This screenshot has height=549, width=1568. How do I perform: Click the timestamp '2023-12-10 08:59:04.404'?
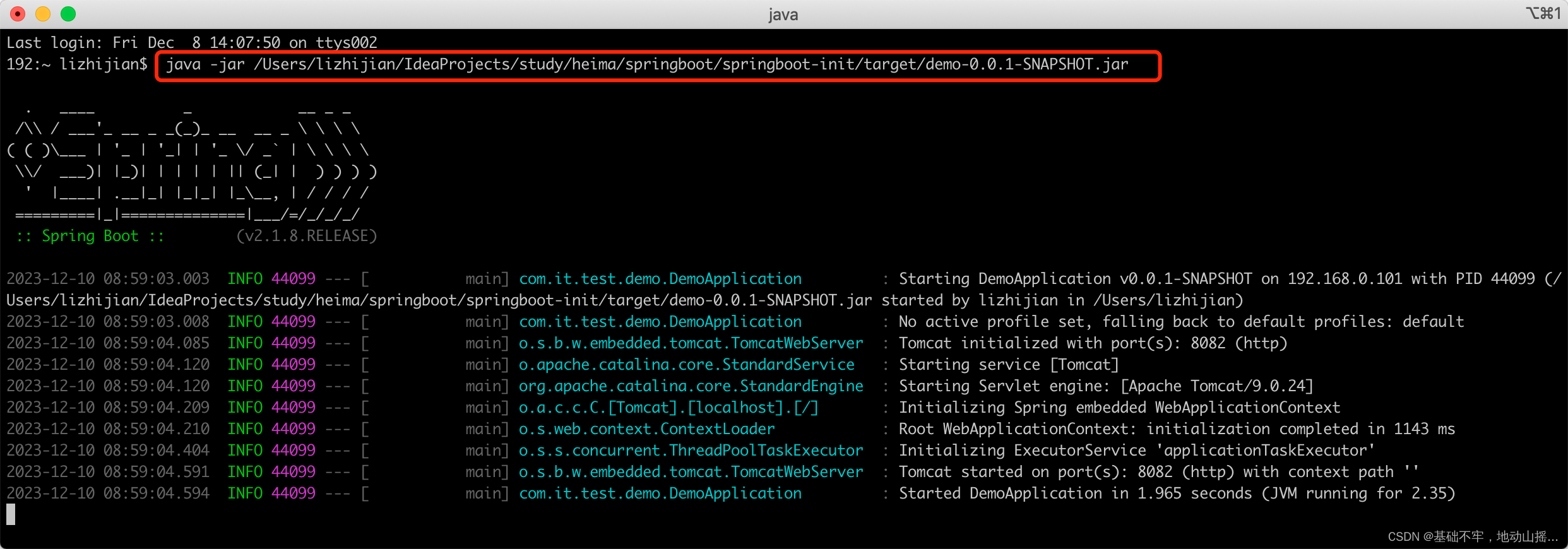click(x=108, y=451)
